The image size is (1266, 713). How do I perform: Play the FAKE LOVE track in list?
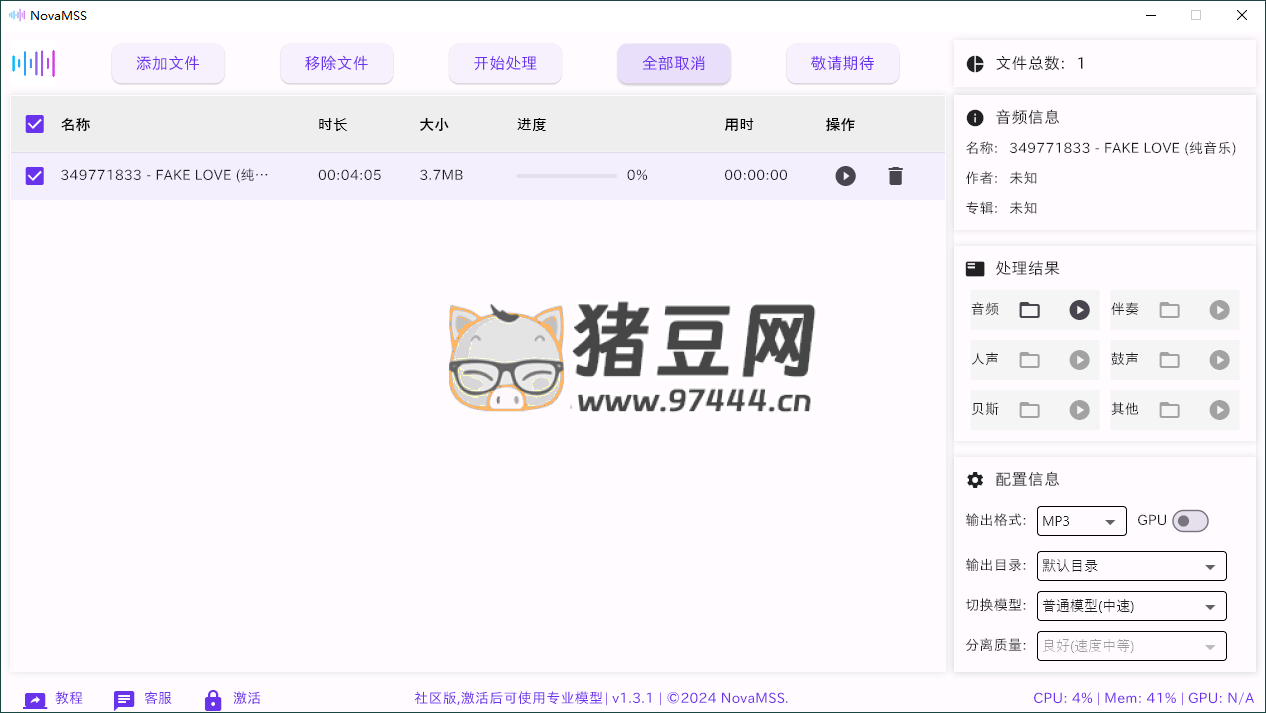(x=845, y=176)
